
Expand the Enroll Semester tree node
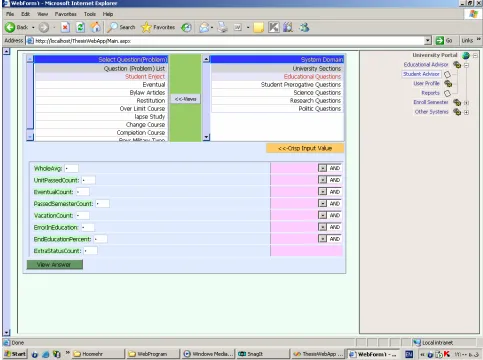pos(466,103)
